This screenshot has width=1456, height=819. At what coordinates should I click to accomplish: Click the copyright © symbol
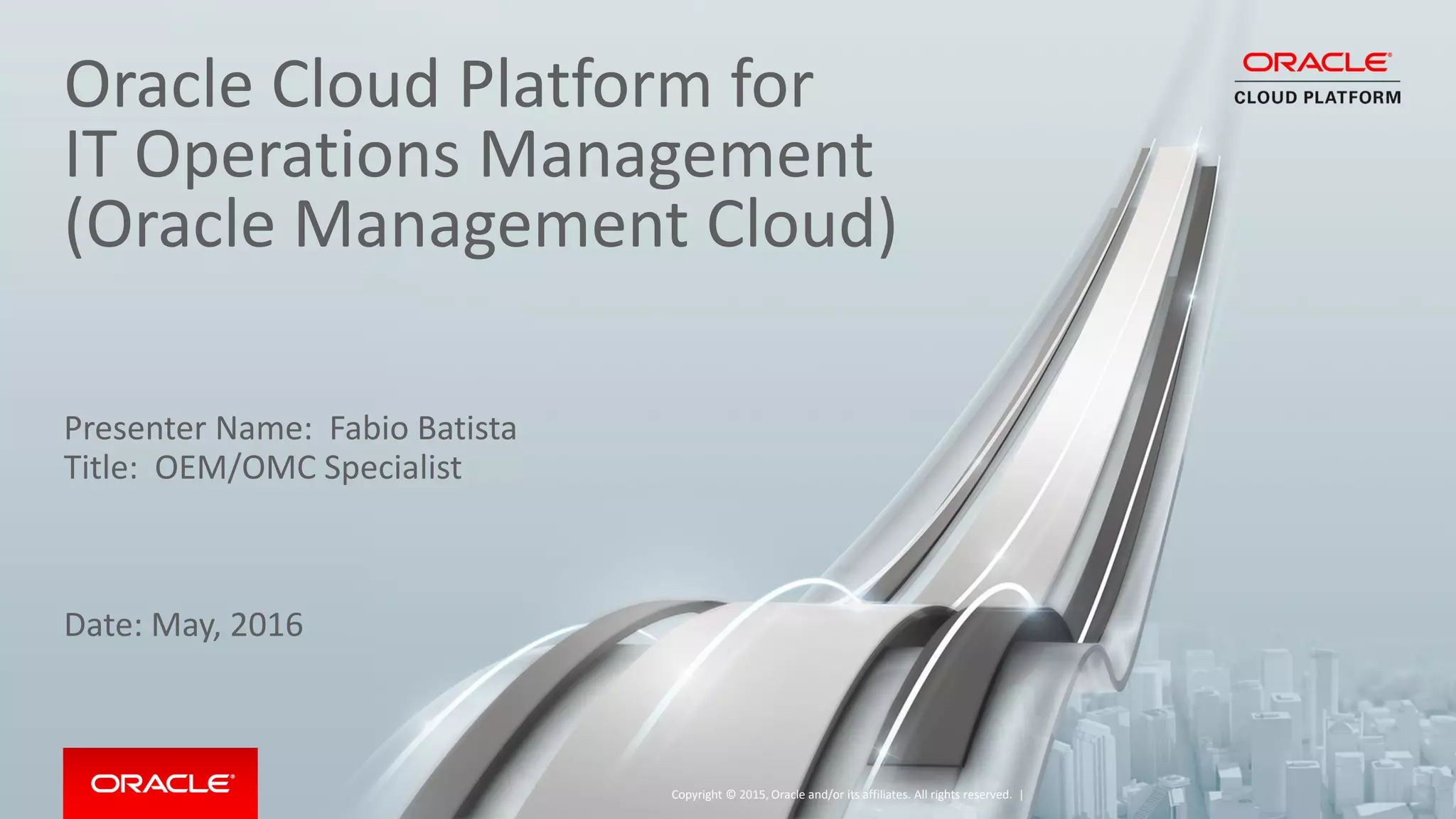click(731, 795)
